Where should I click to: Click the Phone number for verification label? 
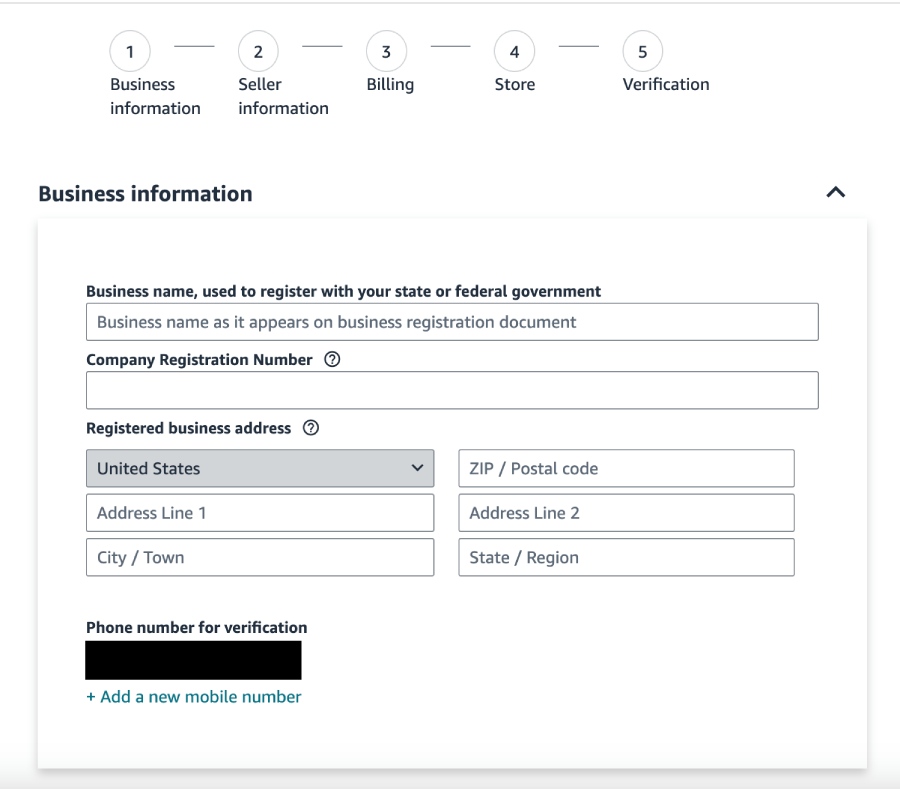(197, 627)
